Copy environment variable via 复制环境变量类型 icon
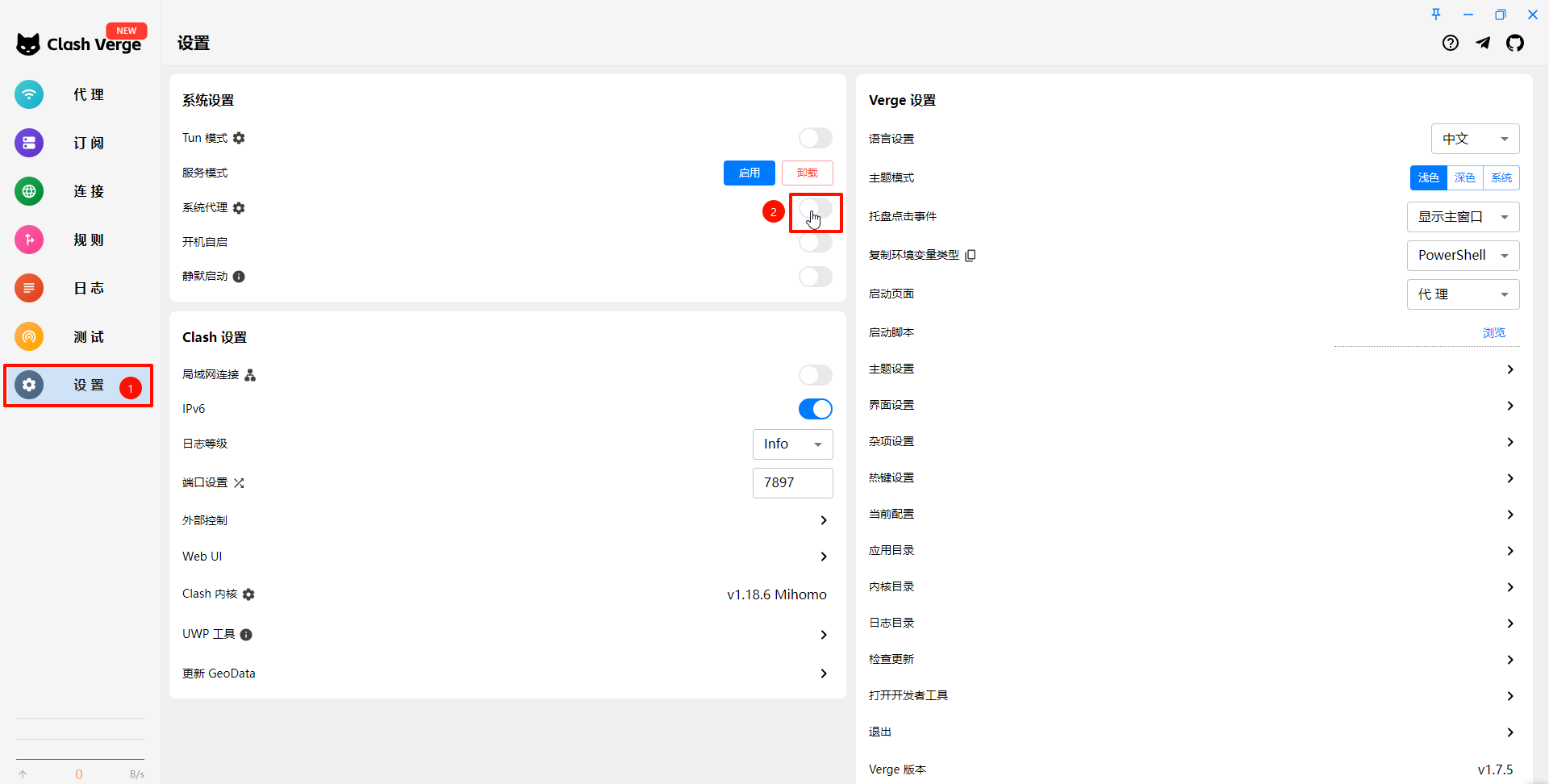Image resolution: width=1549 pixels, height=784 pixels. (x=971, y=256)
